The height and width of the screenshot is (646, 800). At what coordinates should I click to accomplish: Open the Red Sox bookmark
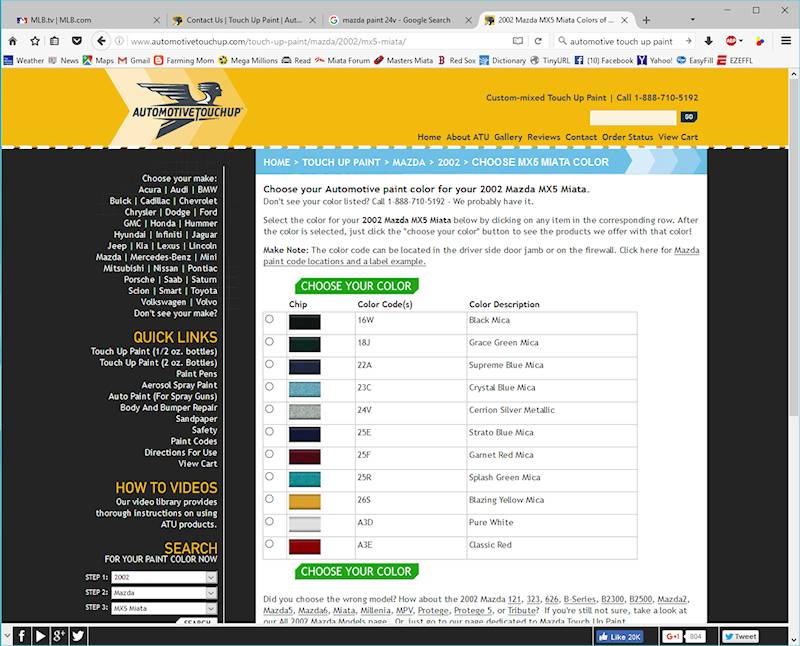tap(457, 60)
